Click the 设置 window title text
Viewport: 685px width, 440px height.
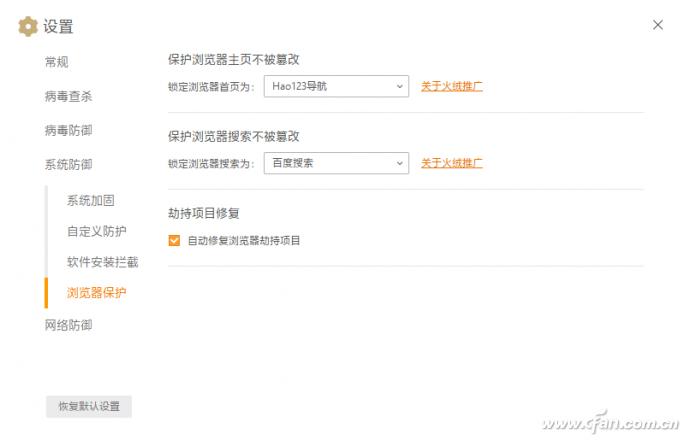coord(58,27)
